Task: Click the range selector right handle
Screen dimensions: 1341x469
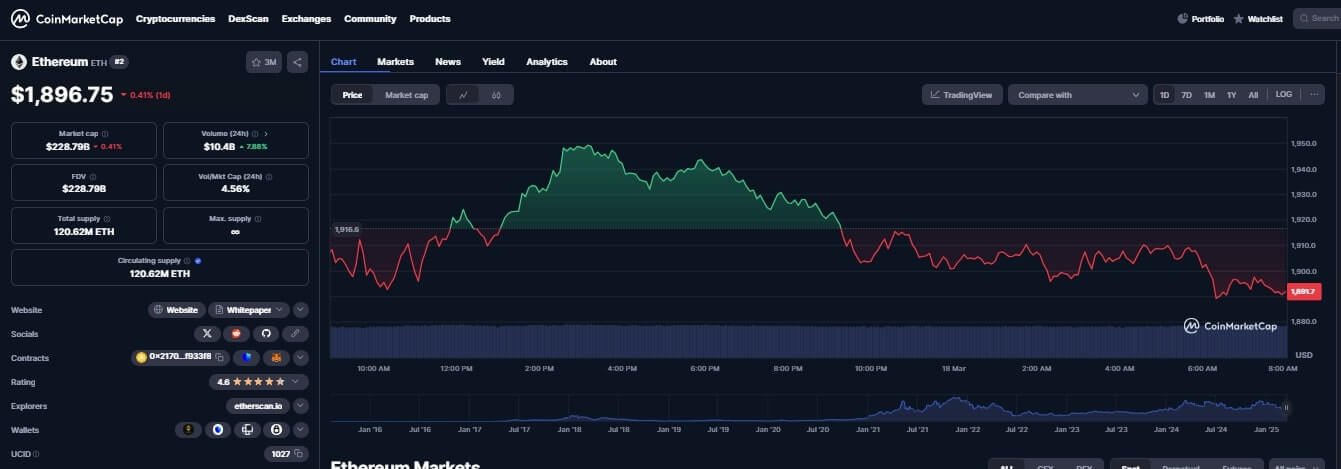Action: pyautogui.click(x=1286, y=407)
